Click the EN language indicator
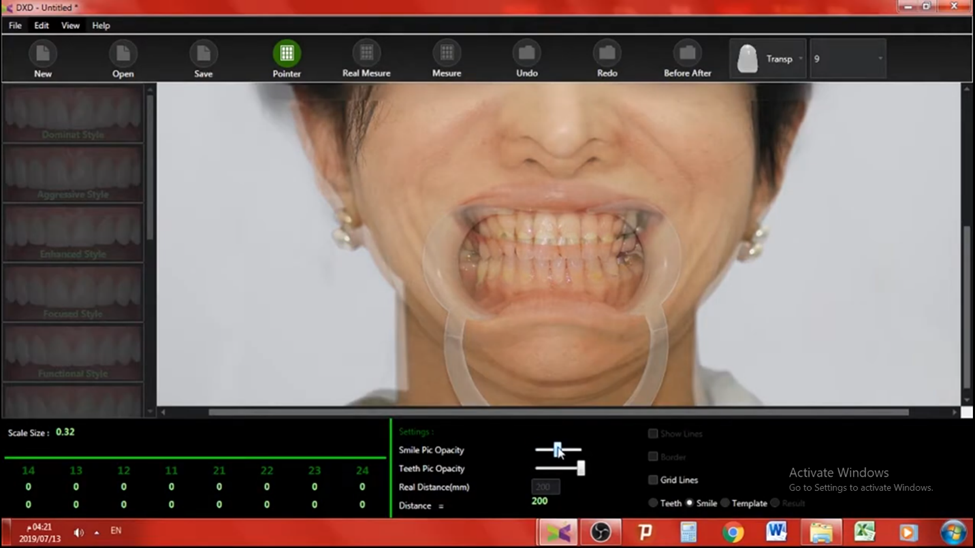Viewport: 975px width, 548px height. 116,531
